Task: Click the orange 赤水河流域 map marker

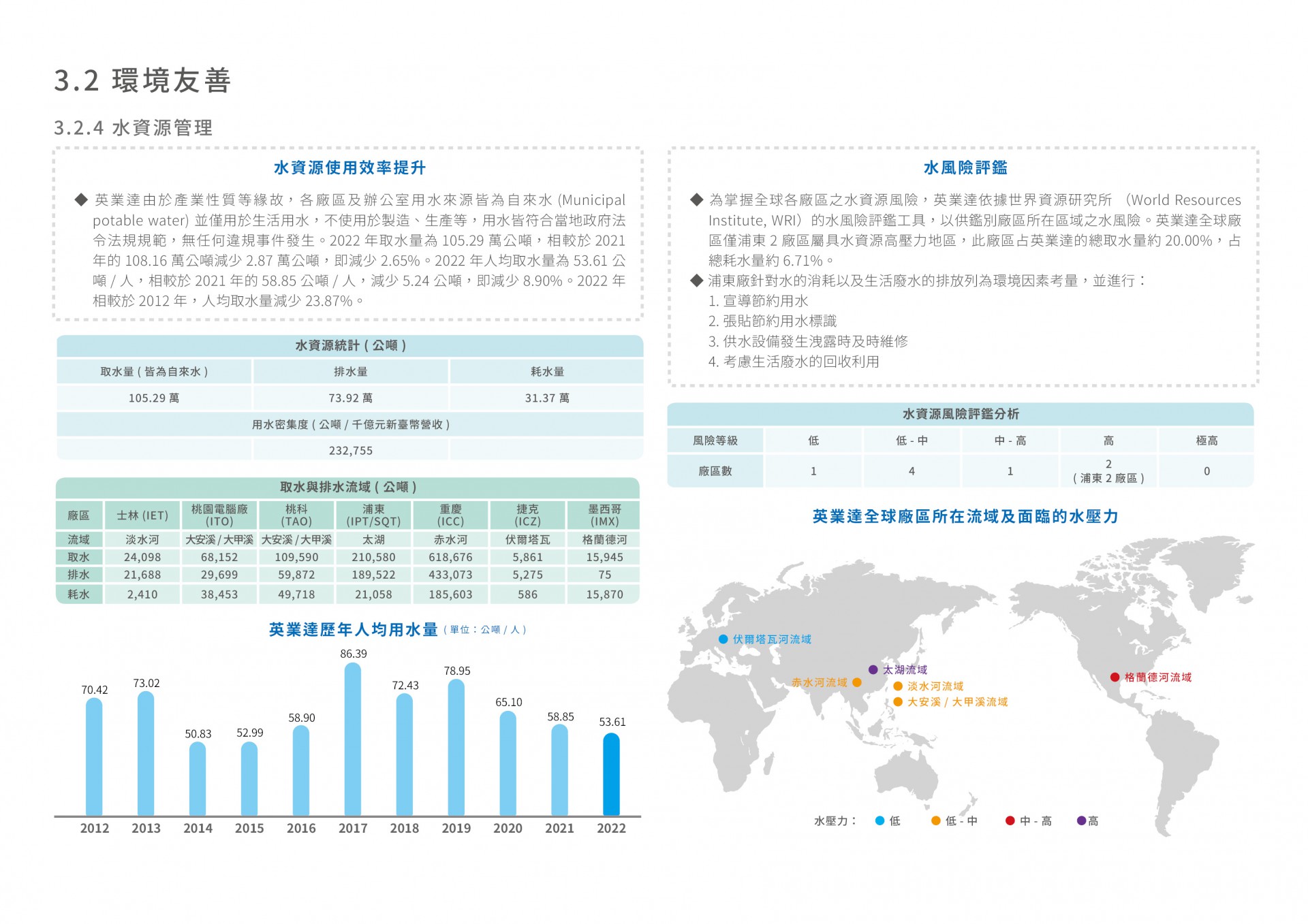Action: tap(857, 682)
